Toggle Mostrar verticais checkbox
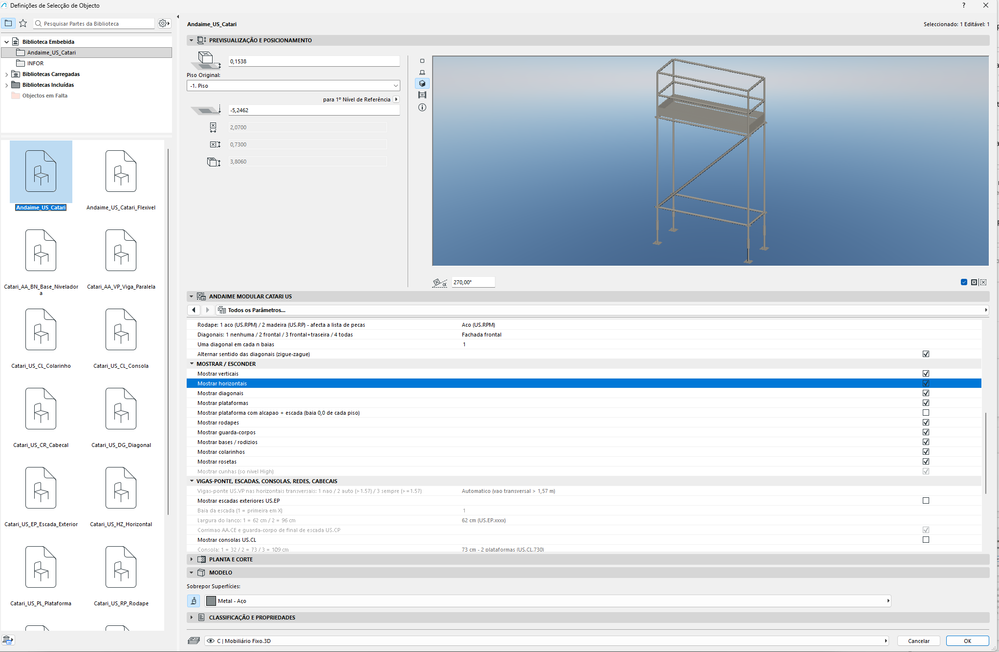Viewport: 999px width, 652px height. coord(926,373)
